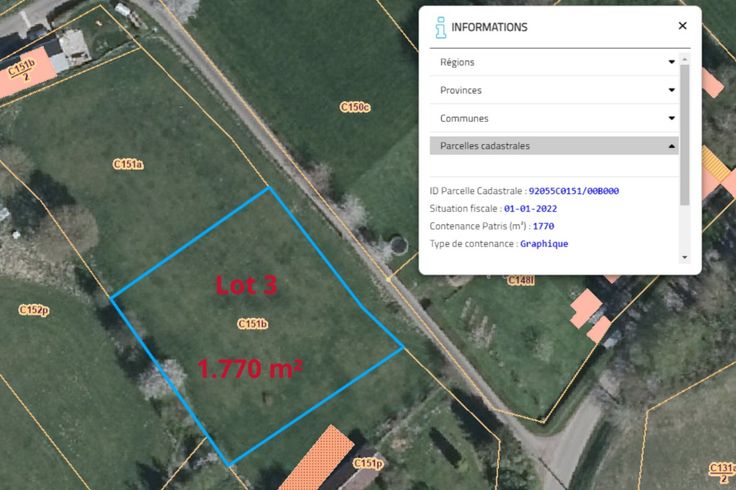Select parcel C151b on the map

coord(252,324)
